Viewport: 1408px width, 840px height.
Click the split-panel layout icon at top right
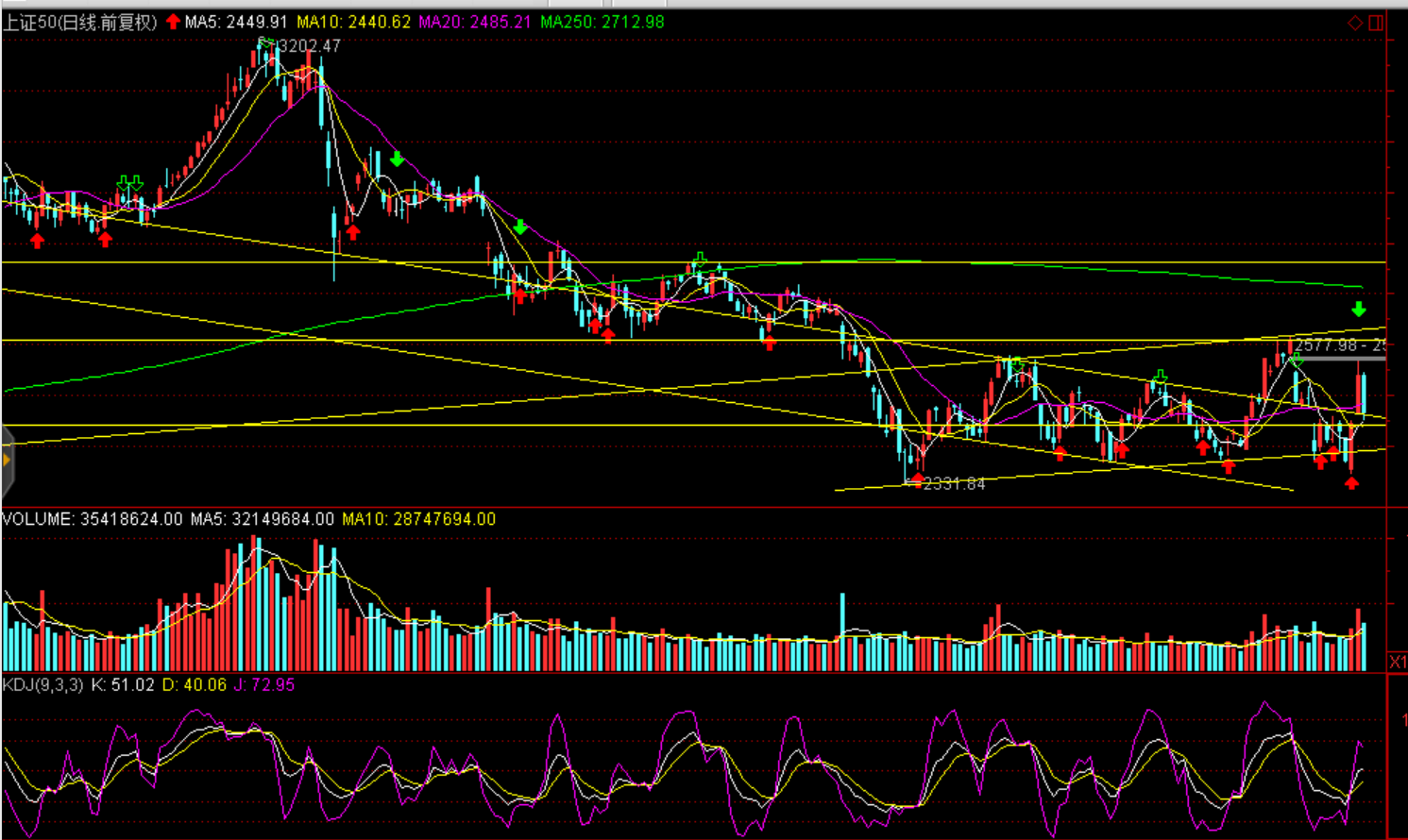[x=1376, y=23]
